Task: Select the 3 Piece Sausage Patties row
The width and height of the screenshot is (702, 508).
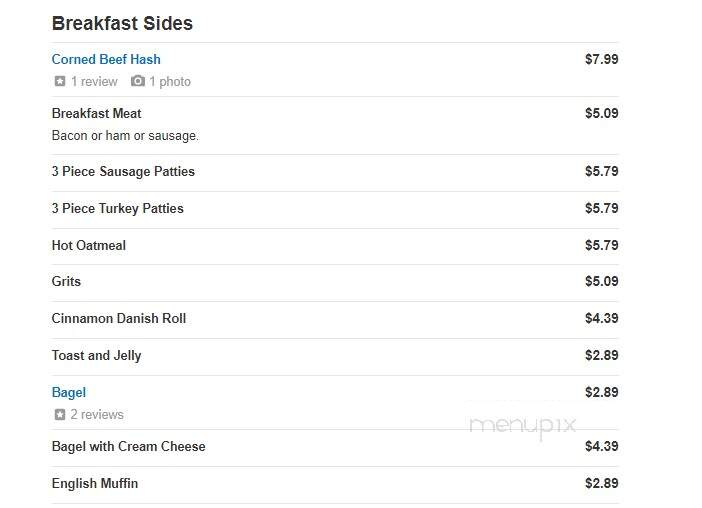Action: coord(335,171)
